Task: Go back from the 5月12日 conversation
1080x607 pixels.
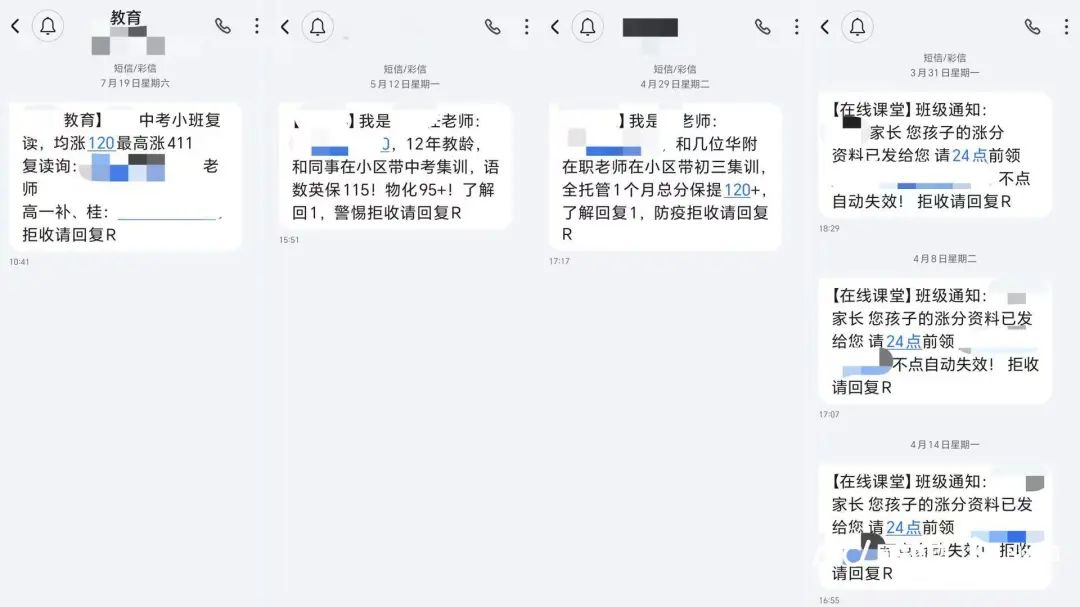Action: [x=285, y=27]
